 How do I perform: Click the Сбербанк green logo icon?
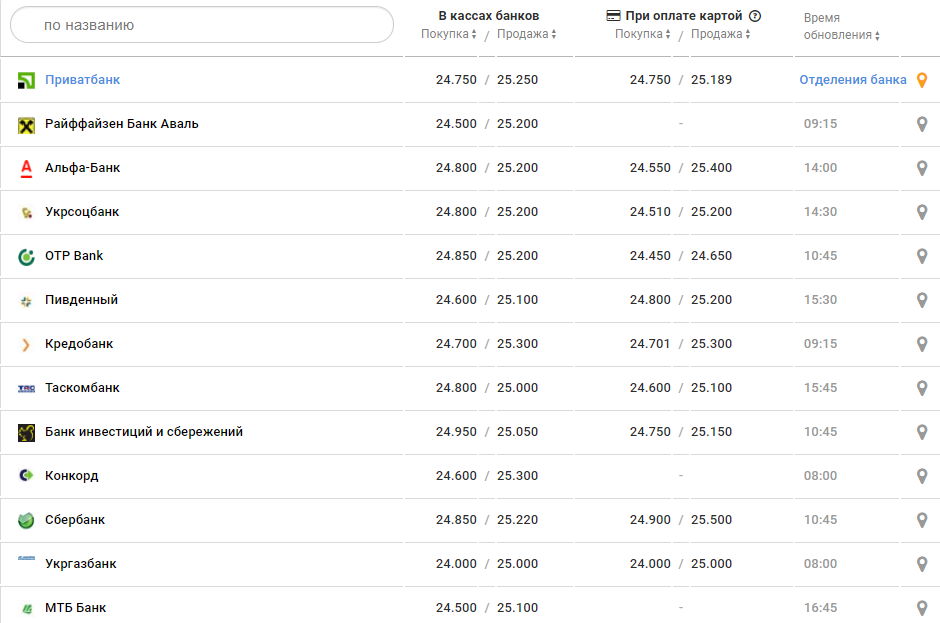(x=27, y=520)
